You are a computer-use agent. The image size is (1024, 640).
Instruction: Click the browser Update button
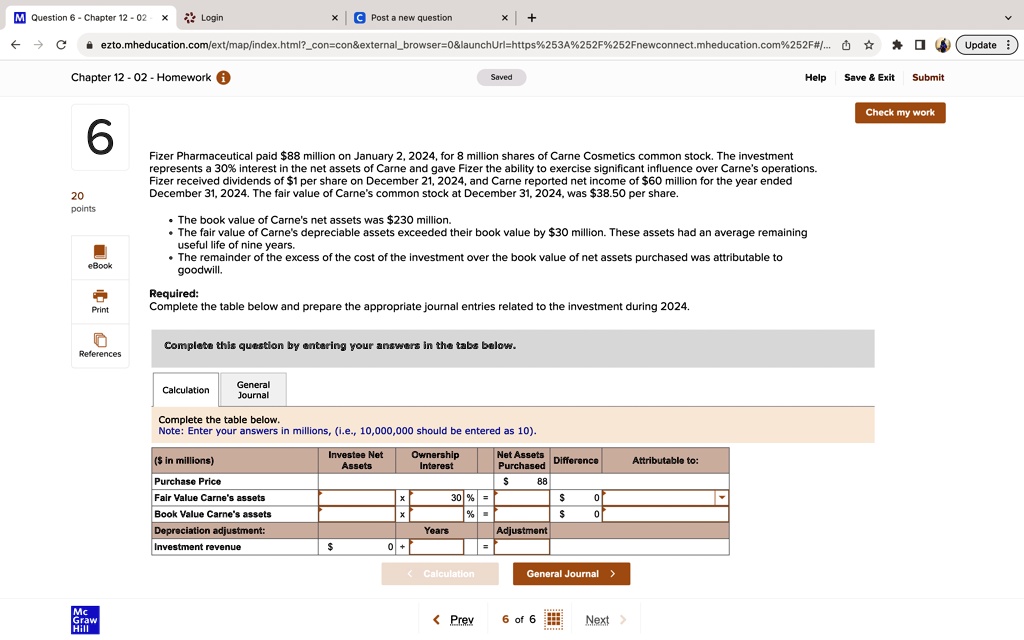987,45
